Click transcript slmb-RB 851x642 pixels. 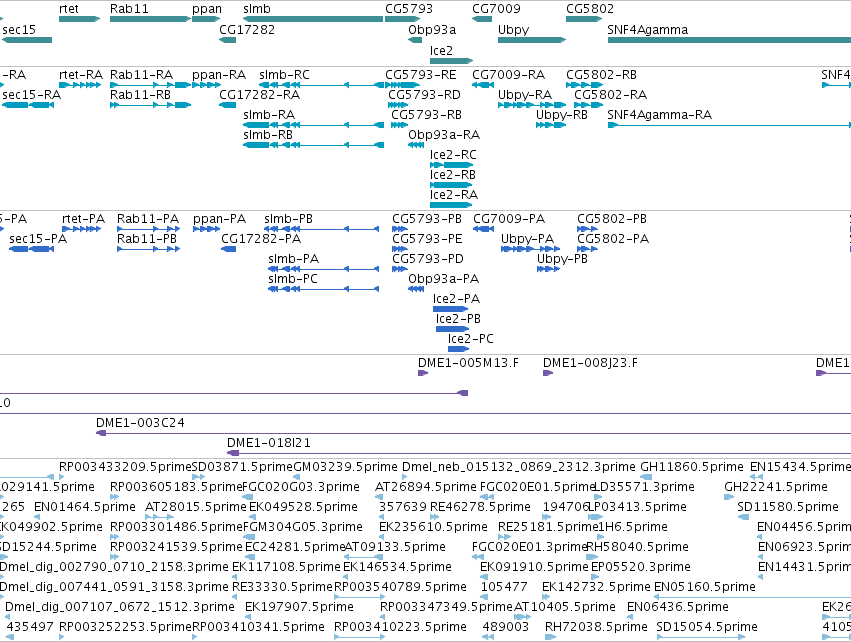tap(314, 145)
